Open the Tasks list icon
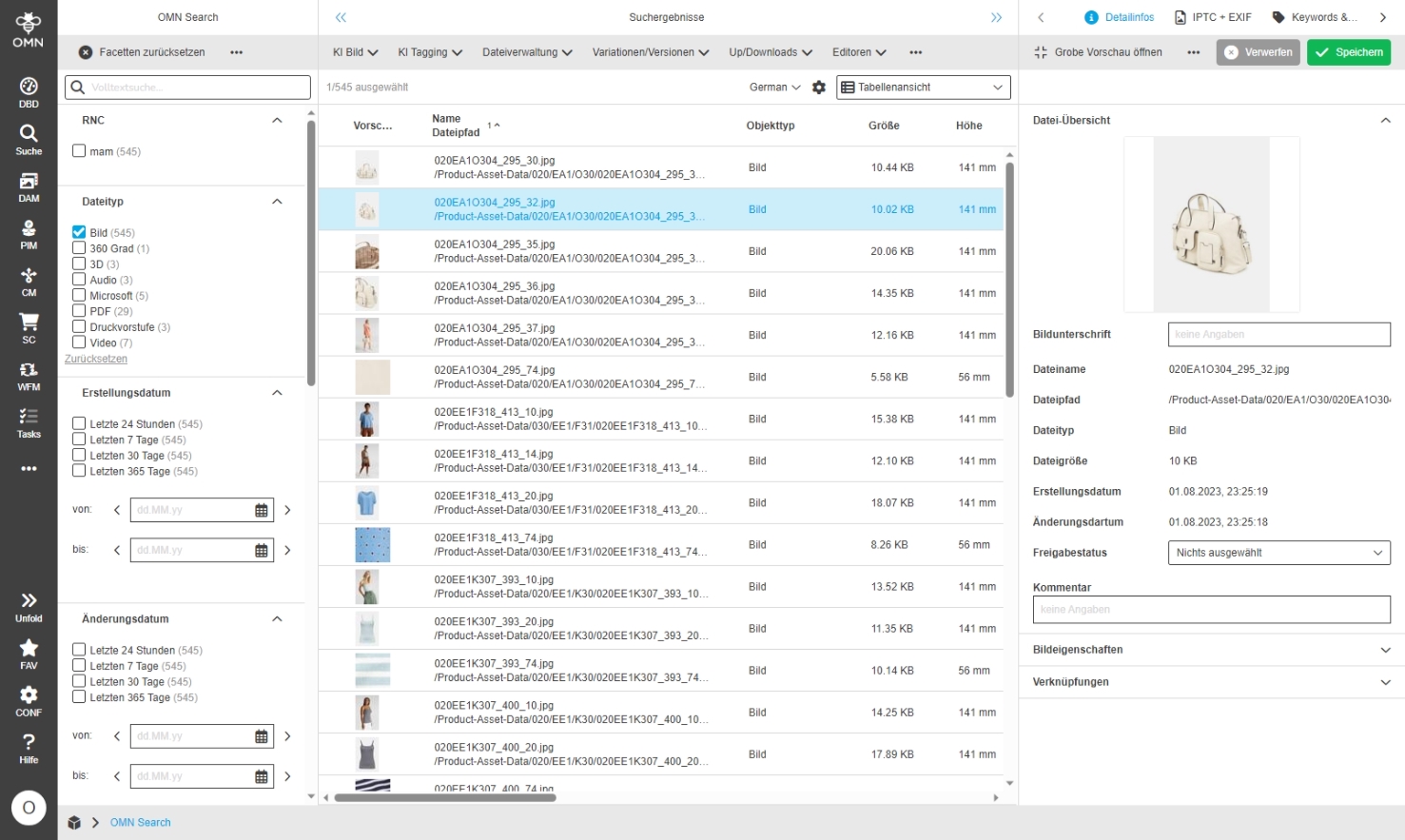 click(29, 422)
